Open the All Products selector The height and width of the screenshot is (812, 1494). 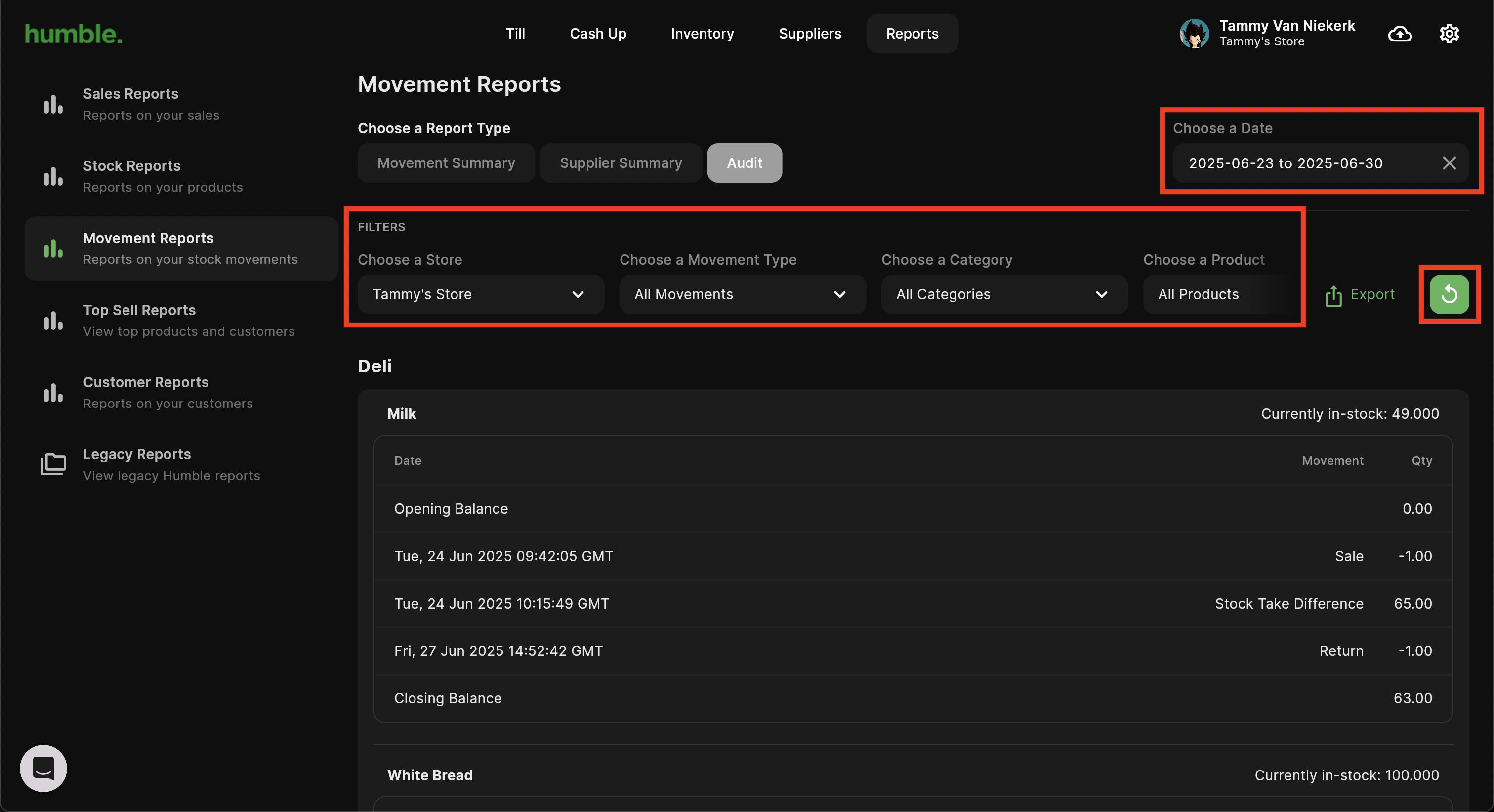(x=1221, y=295)
